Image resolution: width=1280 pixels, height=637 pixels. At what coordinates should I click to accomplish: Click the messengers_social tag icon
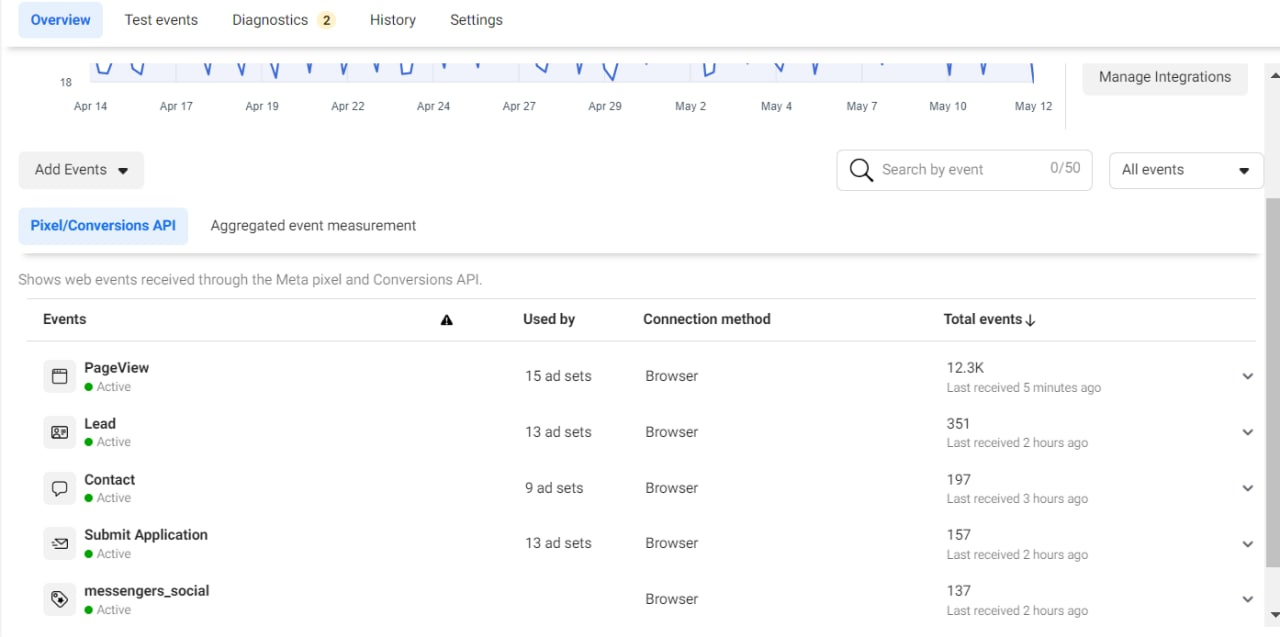[59, 600]
